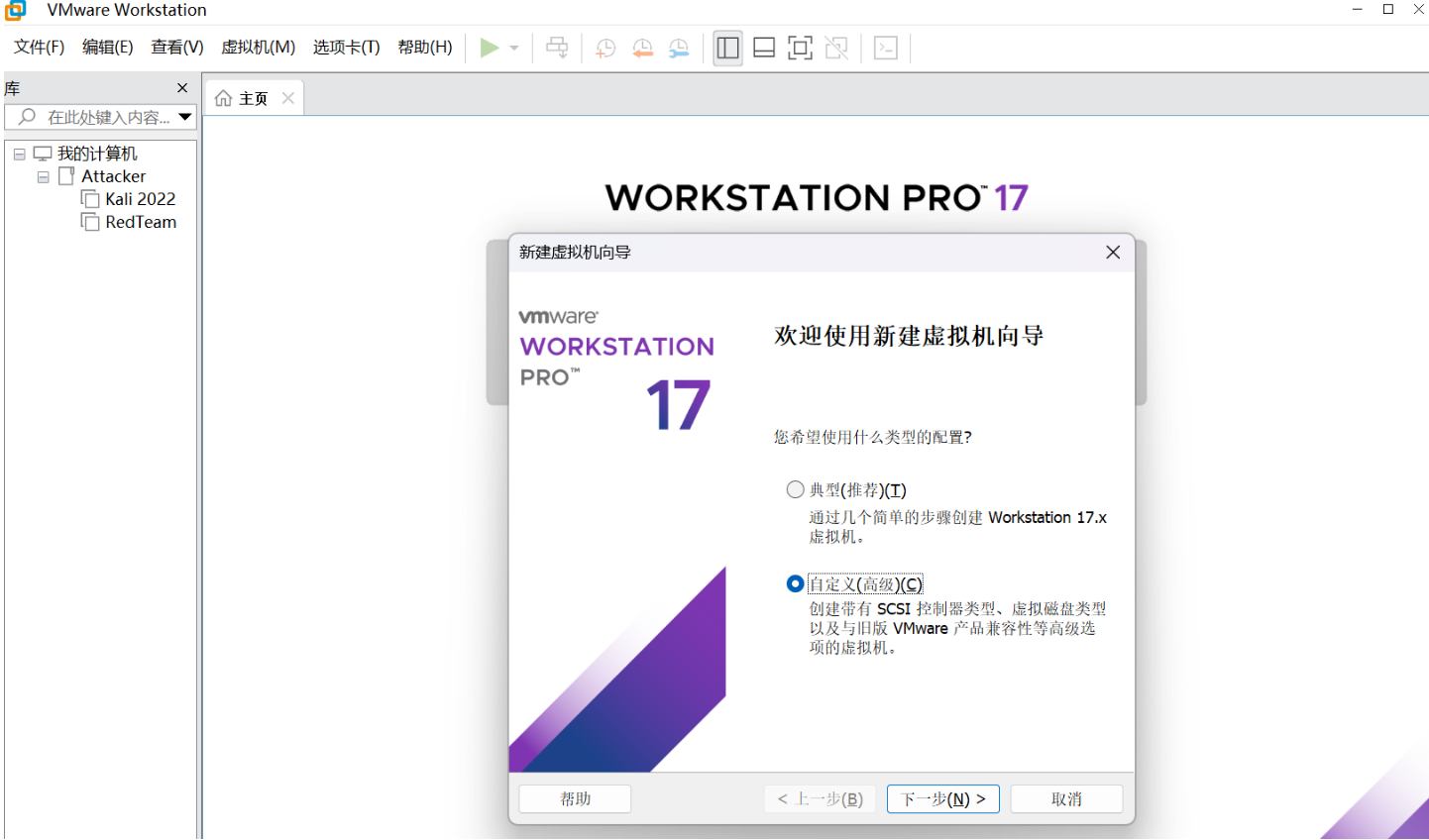Open the 编辑(E) menu
The height and width of the screenshot is (840, 1429).
tap(107, 48)
